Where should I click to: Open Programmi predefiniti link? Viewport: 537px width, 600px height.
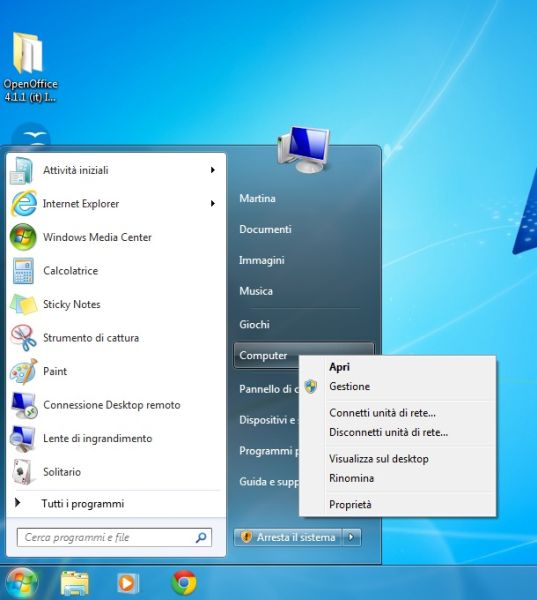(269, 451)
